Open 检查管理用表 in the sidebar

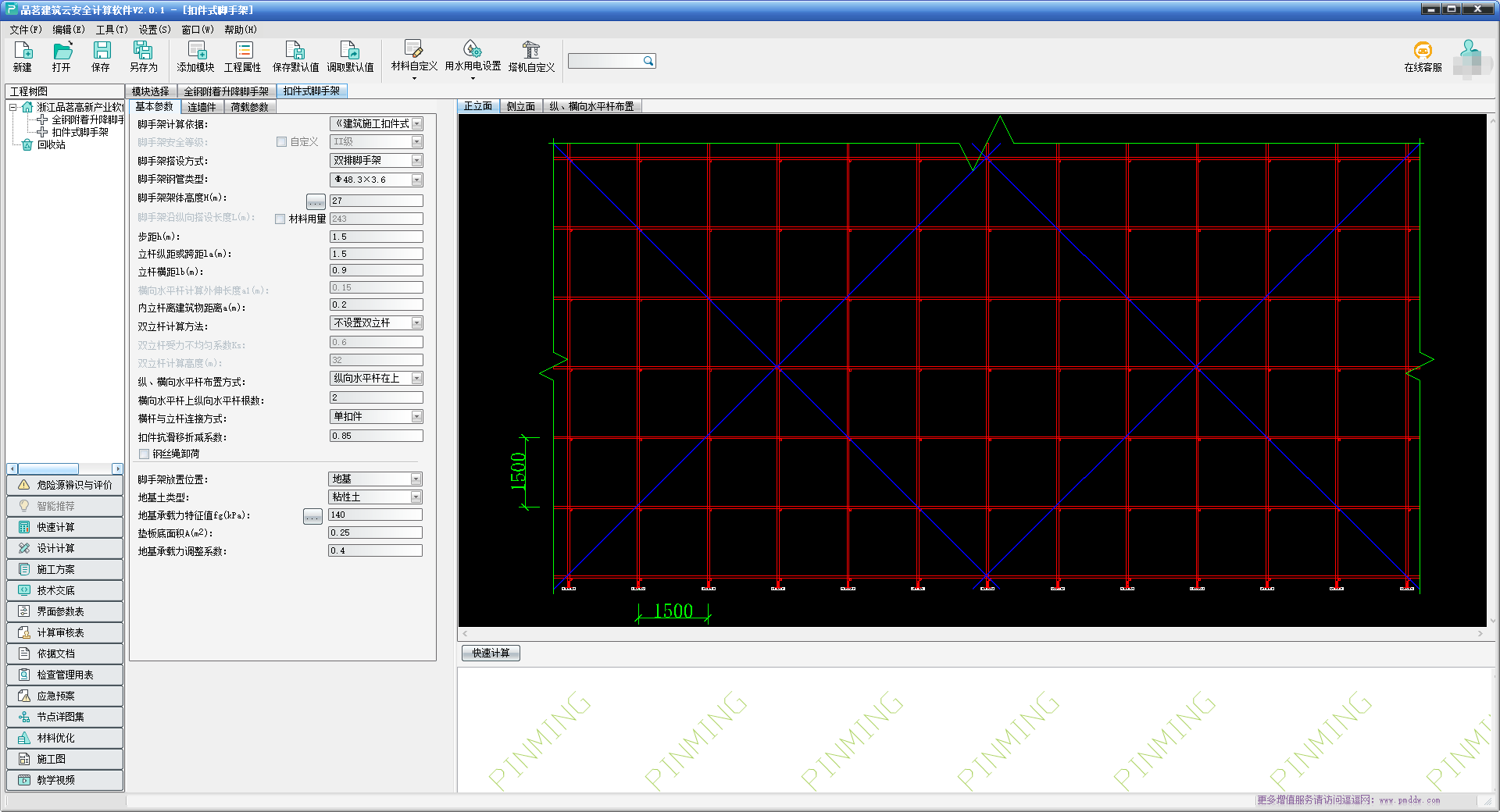[65, 675]
